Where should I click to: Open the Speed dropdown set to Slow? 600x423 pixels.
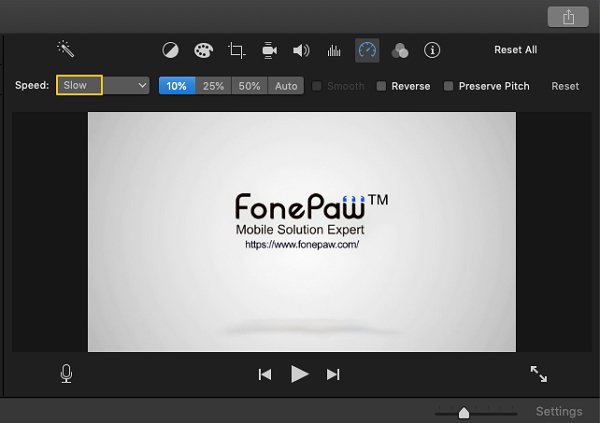(x=103, y=85)
